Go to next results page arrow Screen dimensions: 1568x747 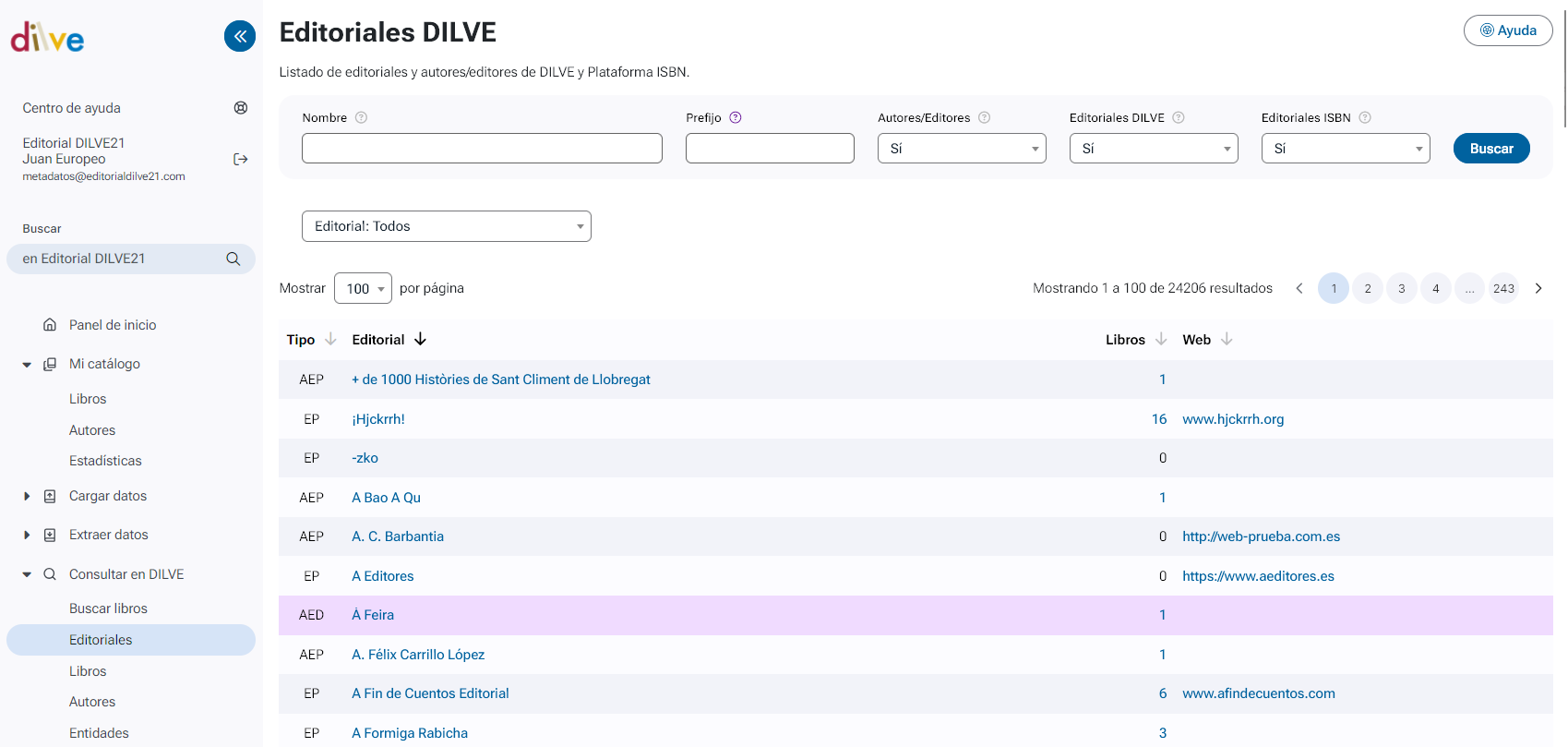(1538, 288)
